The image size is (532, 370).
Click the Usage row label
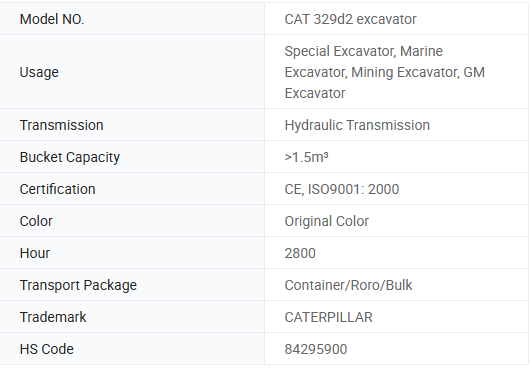(x=39, y=72)
